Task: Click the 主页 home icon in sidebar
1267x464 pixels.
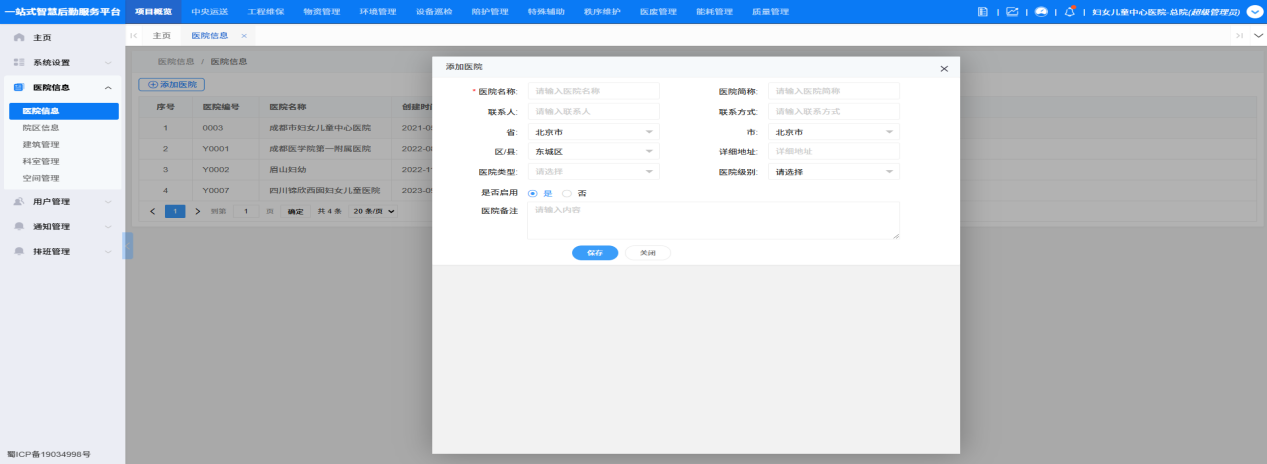Action: (x=19, y=37)
